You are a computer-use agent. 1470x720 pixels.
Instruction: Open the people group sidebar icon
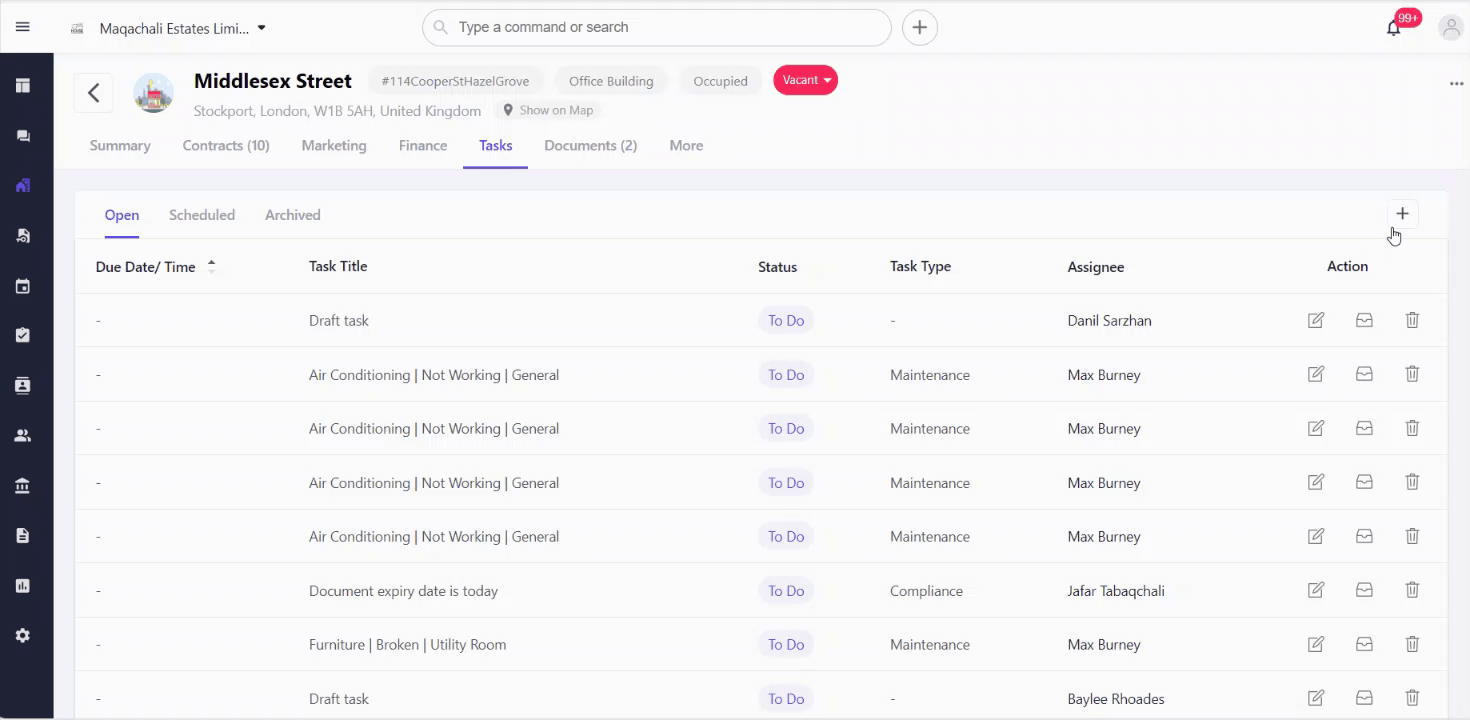point(23,436)
